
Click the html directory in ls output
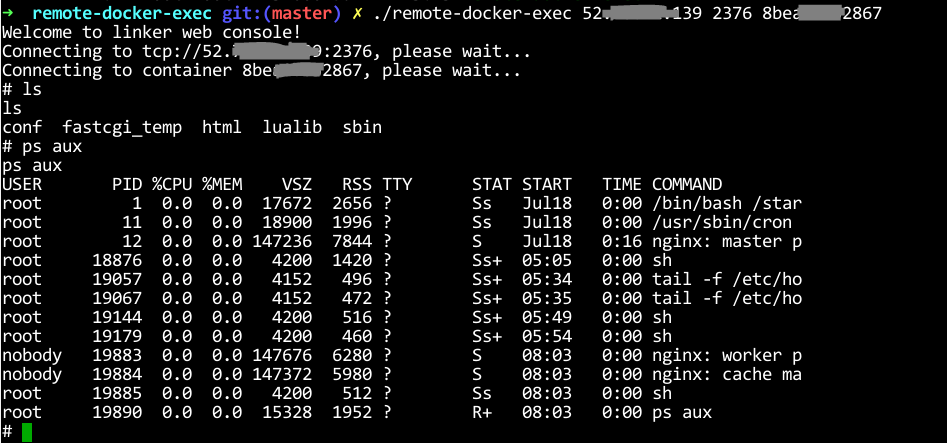[222, 128]
